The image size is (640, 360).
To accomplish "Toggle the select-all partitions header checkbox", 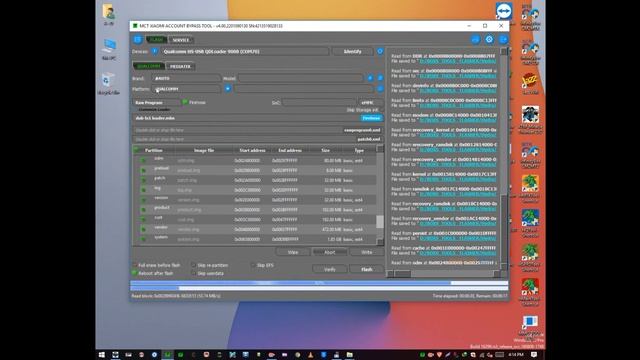I will point(137,150).
